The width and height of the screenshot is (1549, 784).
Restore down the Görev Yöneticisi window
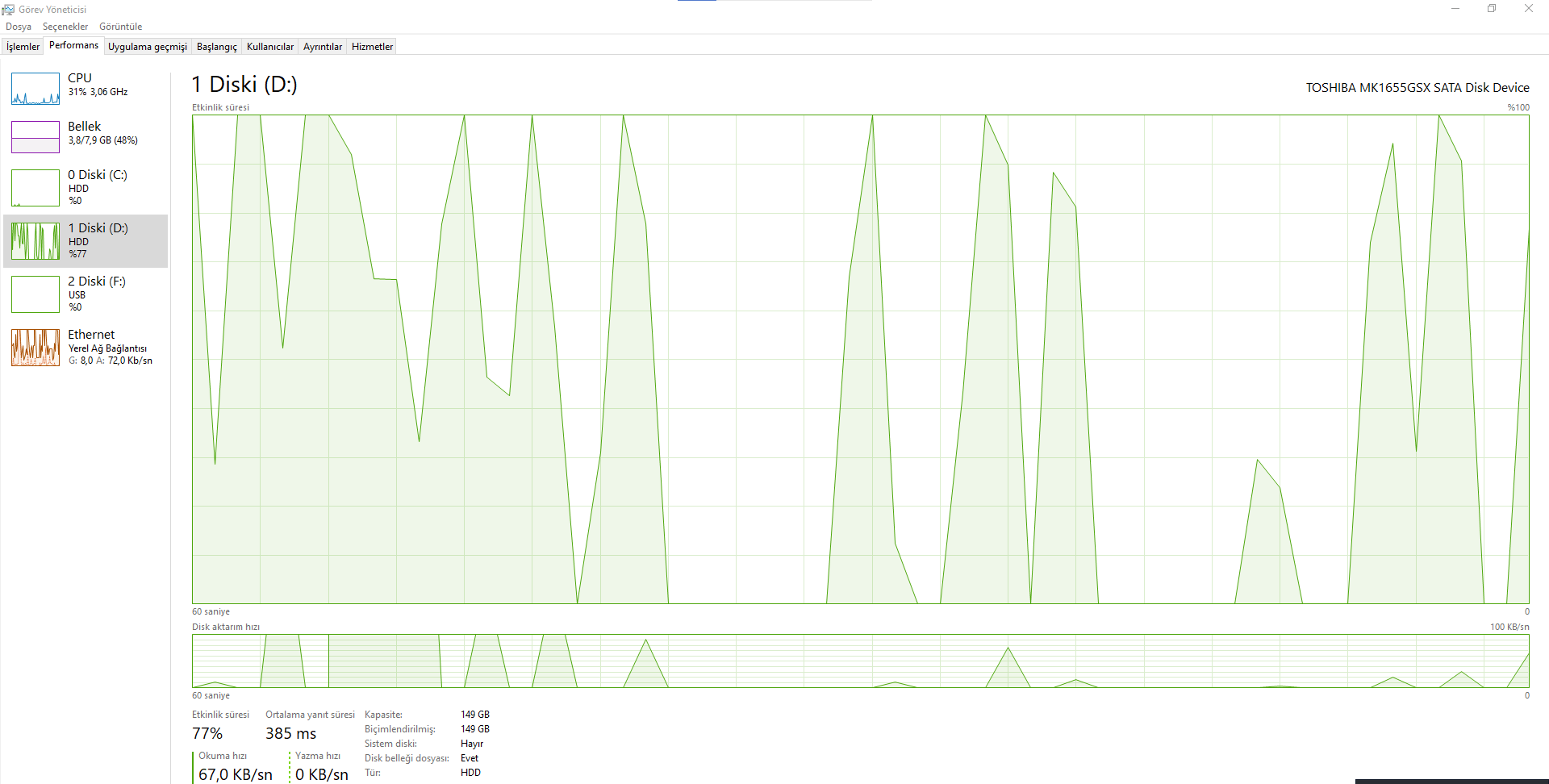[x=1492, y=9]
